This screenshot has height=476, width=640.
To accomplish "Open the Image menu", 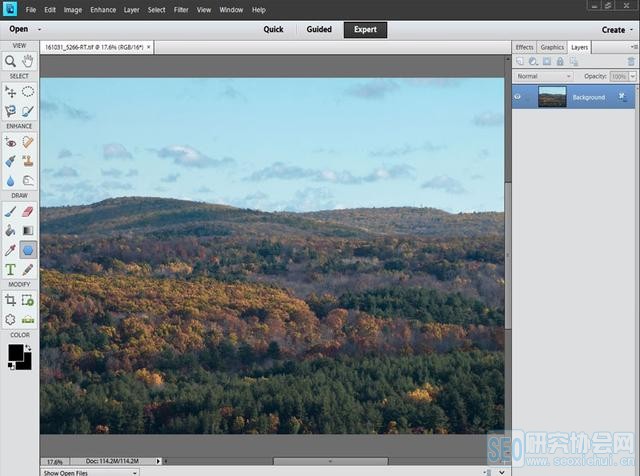I will point(73,10).
